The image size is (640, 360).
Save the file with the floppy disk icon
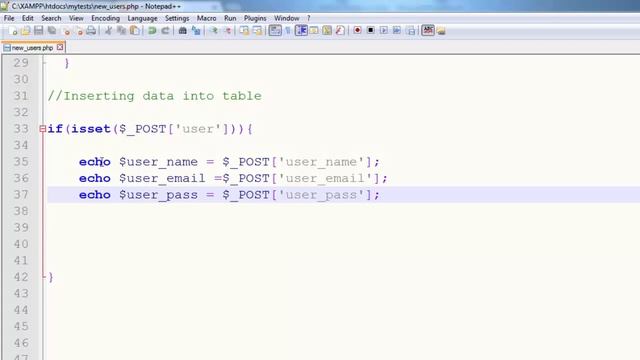click(39, 31)
